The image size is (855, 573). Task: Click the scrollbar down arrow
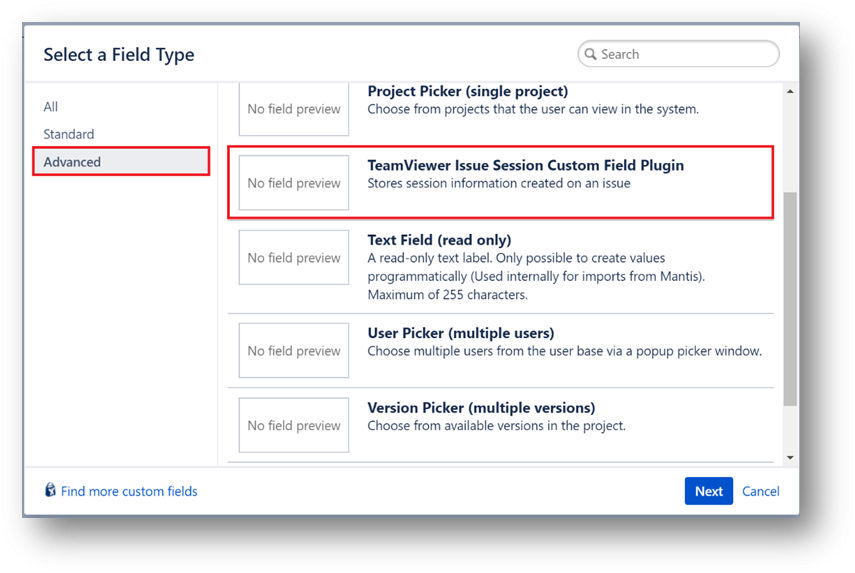pyautogui.click(x=790, y=457)
